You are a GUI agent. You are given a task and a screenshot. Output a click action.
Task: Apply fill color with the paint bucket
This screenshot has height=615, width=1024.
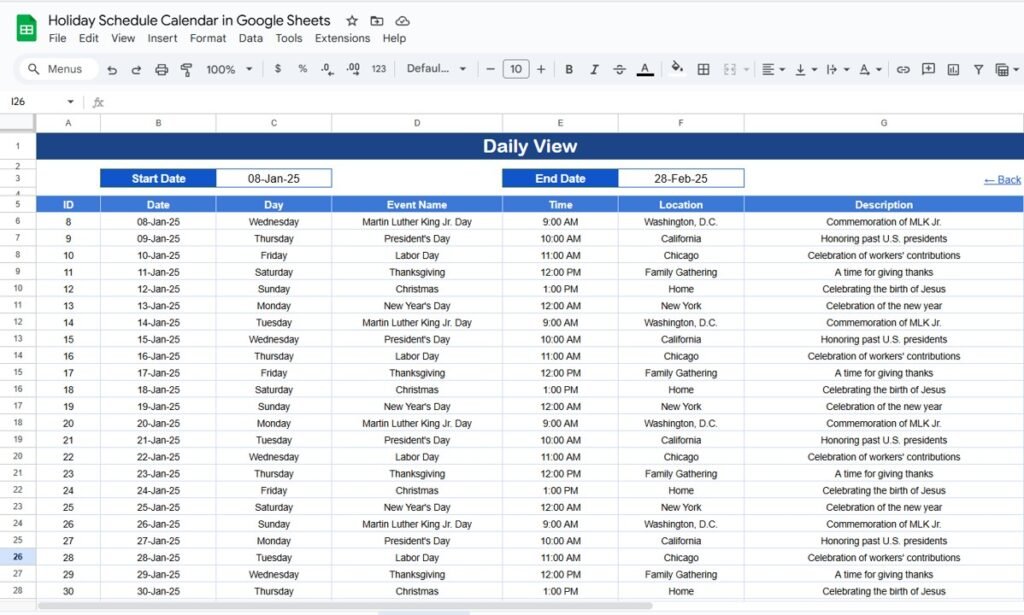coord(677,69)
